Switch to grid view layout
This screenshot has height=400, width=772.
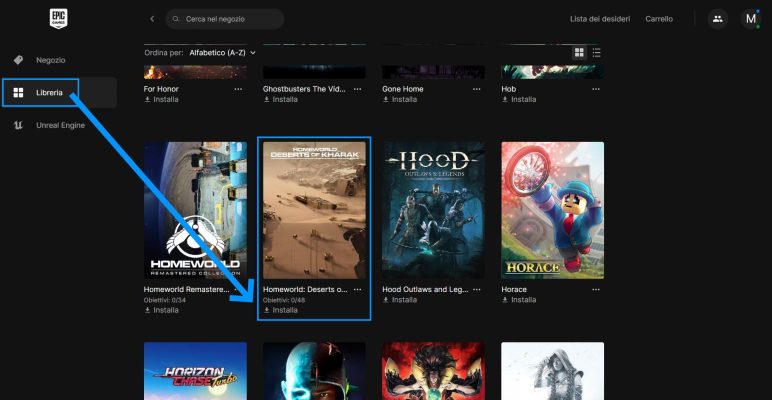tap(579, 52)
